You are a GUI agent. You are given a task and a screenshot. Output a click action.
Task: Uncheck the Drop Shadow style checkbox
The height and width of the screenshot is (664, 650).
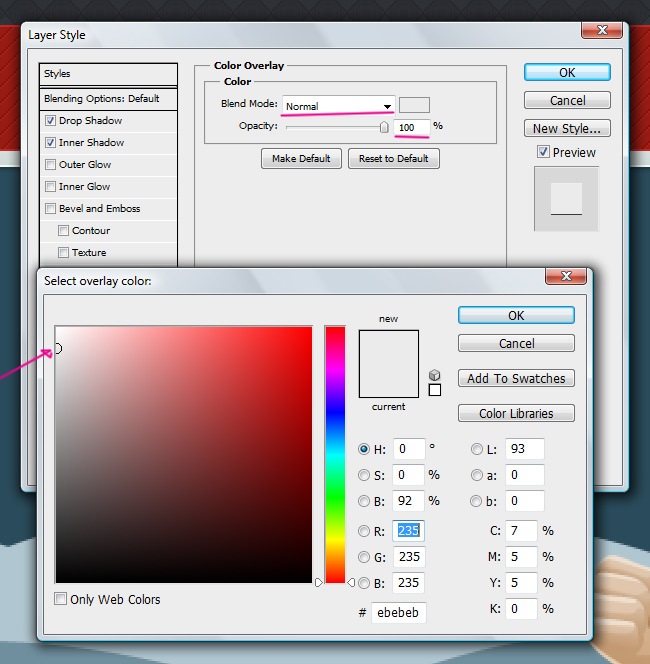51,121
